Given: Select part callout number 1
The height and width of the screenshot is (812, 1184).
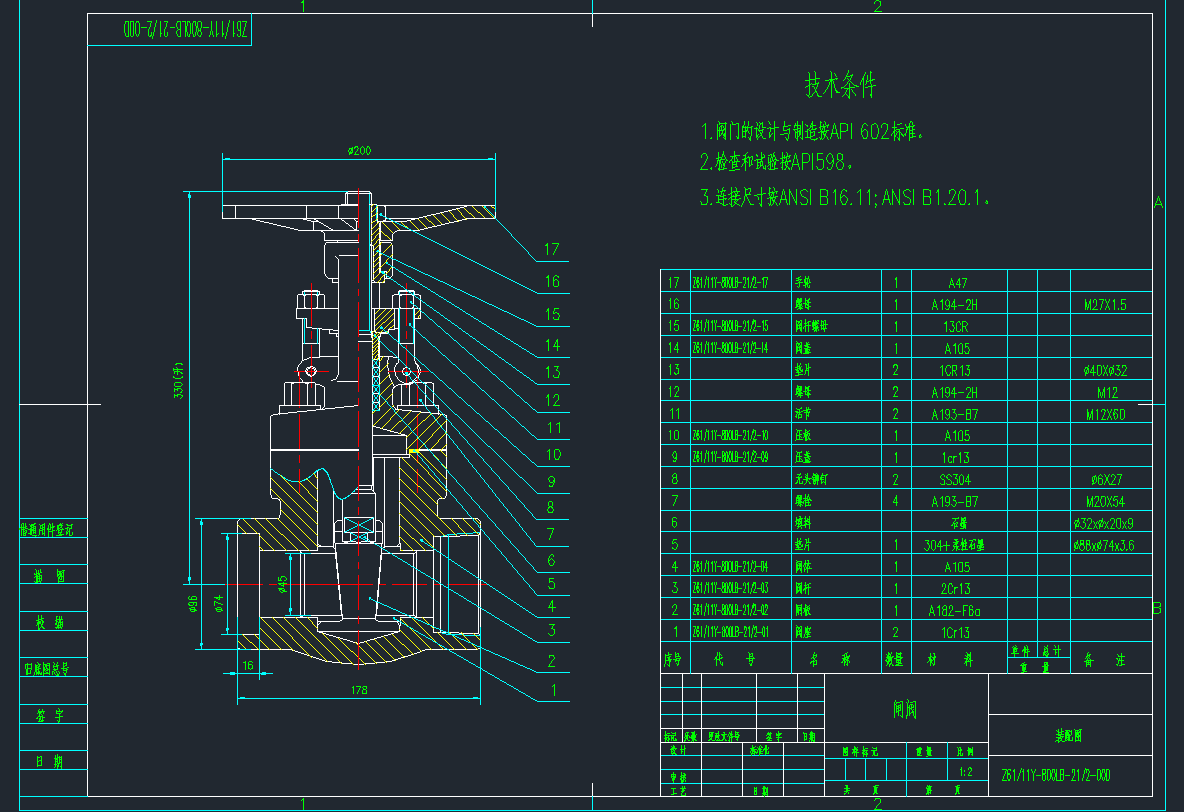Looking at the screenshot, I should click(552, 689).
